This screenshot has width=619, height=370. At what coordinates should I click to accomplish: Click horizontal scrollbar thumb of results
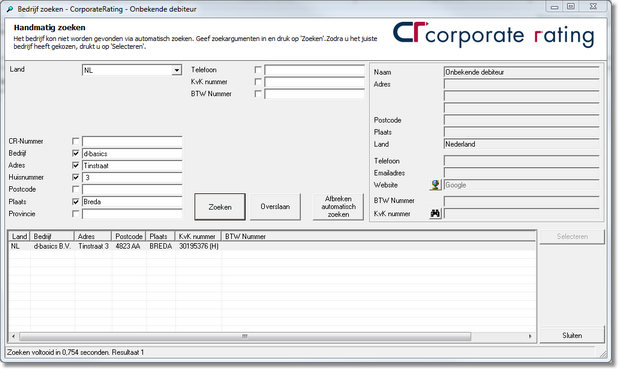[x=245, y=336]
